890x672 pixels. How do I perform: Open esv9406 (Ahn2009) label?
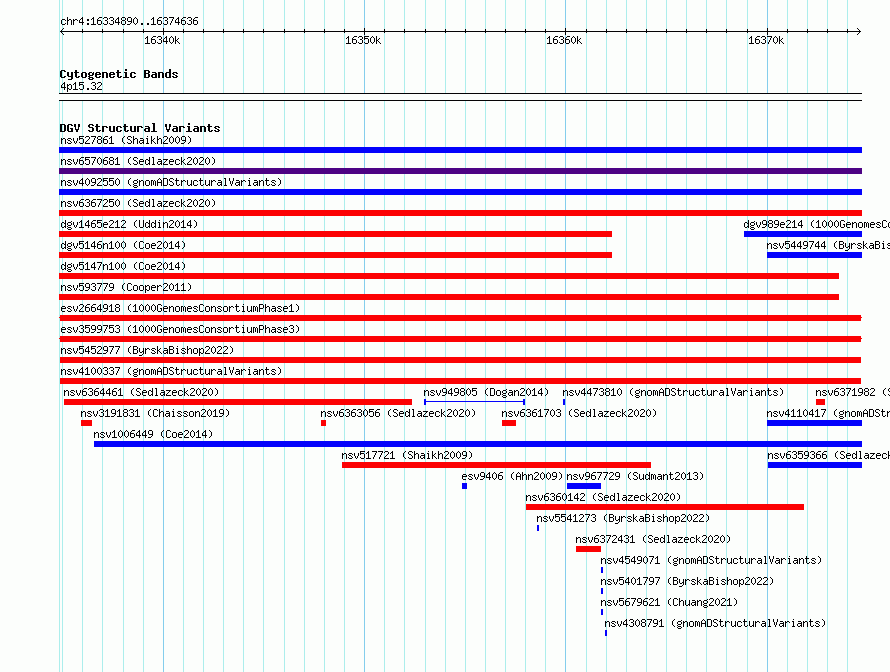click(x=512, y=476)
